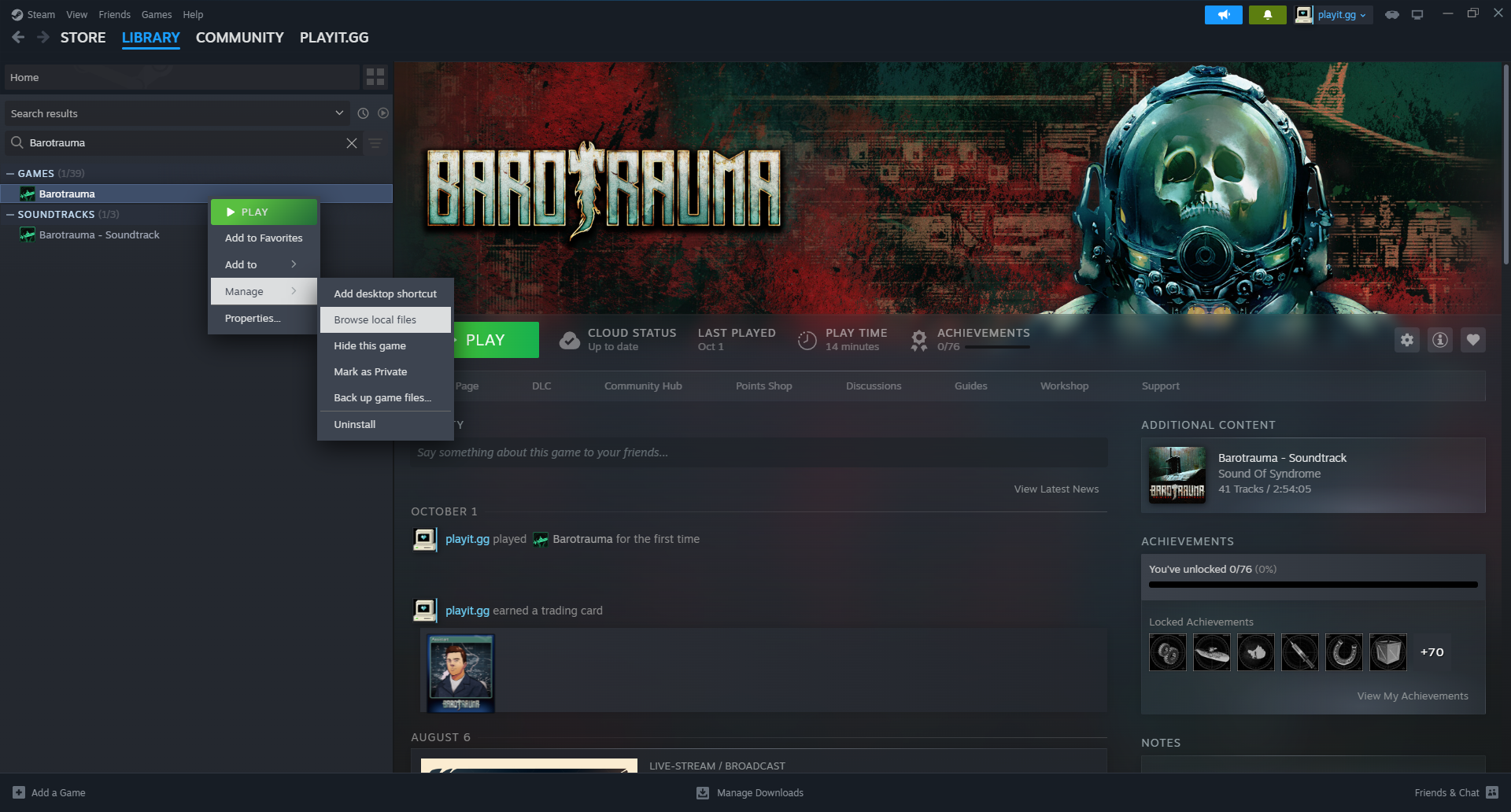Collapse the SOUNDTRACKS category

pyautogui.click(x=10, y=214)
